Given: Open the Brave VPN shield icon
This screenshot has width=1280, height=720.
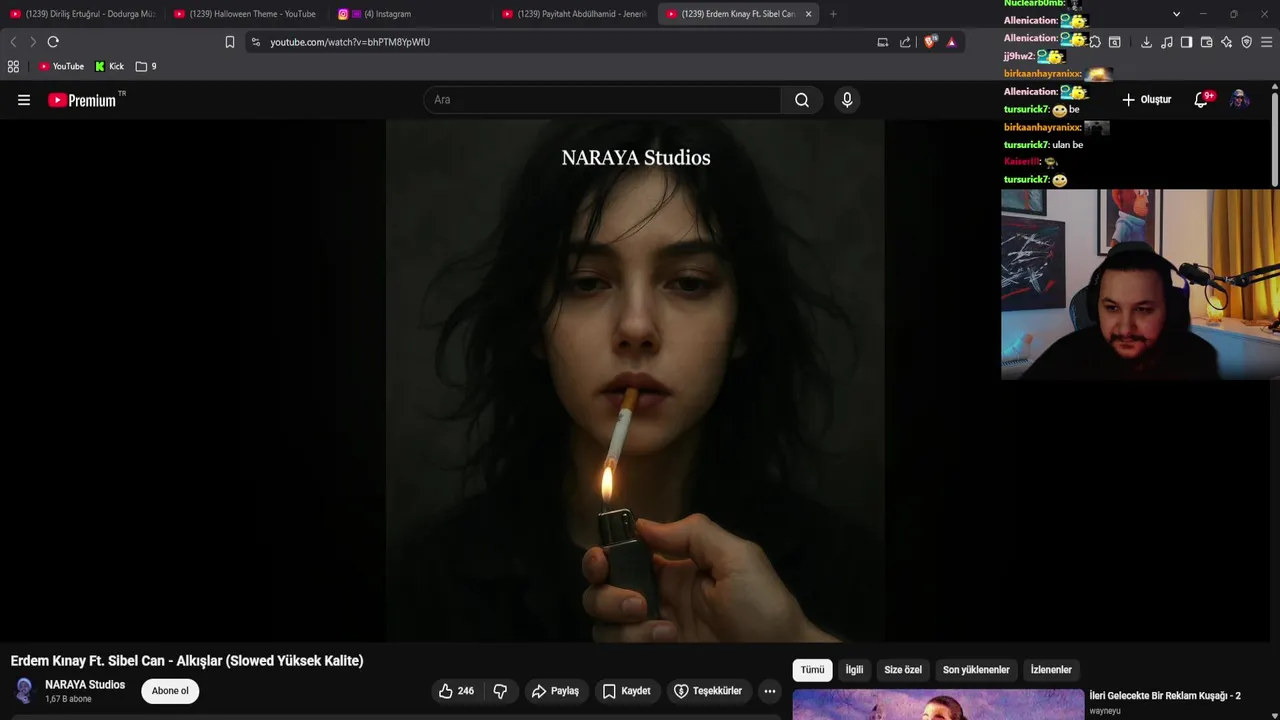Looking at the screenshot, I should coord(1246,42).
